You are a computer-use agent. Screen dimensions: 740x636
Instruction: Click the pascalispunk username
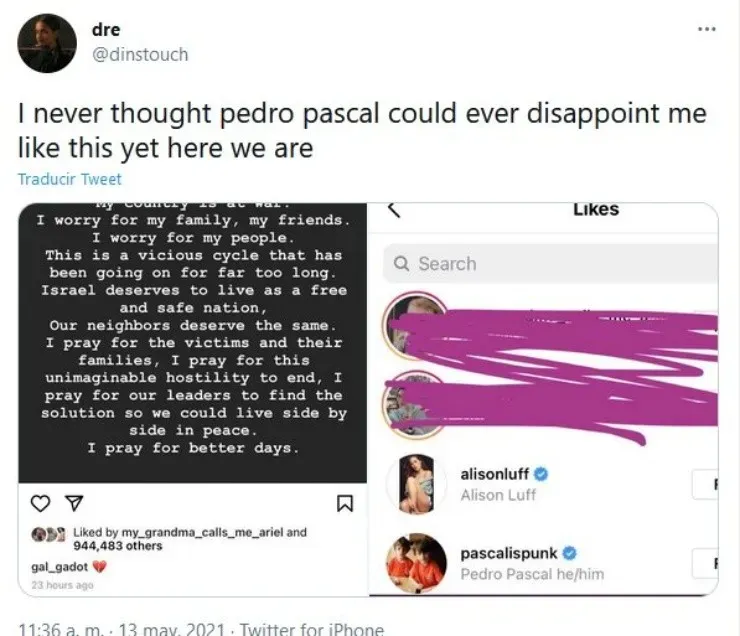point(509,553)
